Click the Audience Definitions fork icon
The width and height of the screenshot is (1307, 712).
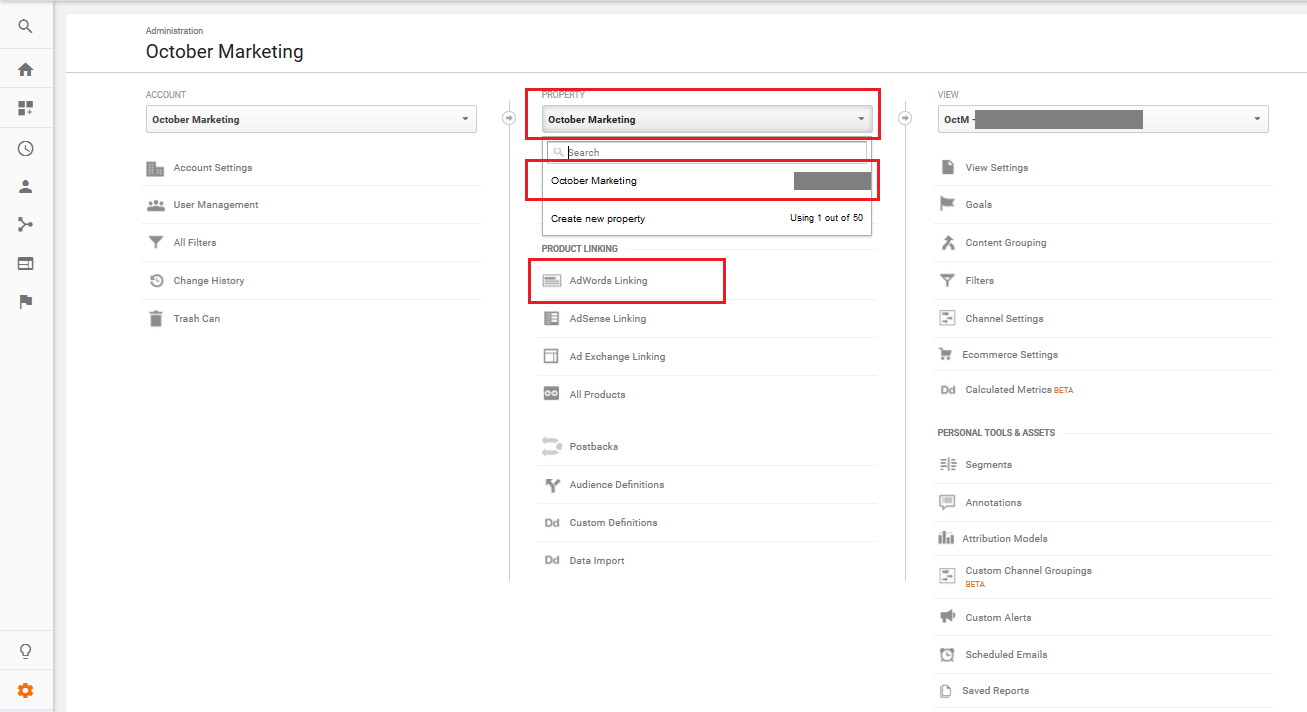coord(551,485)
